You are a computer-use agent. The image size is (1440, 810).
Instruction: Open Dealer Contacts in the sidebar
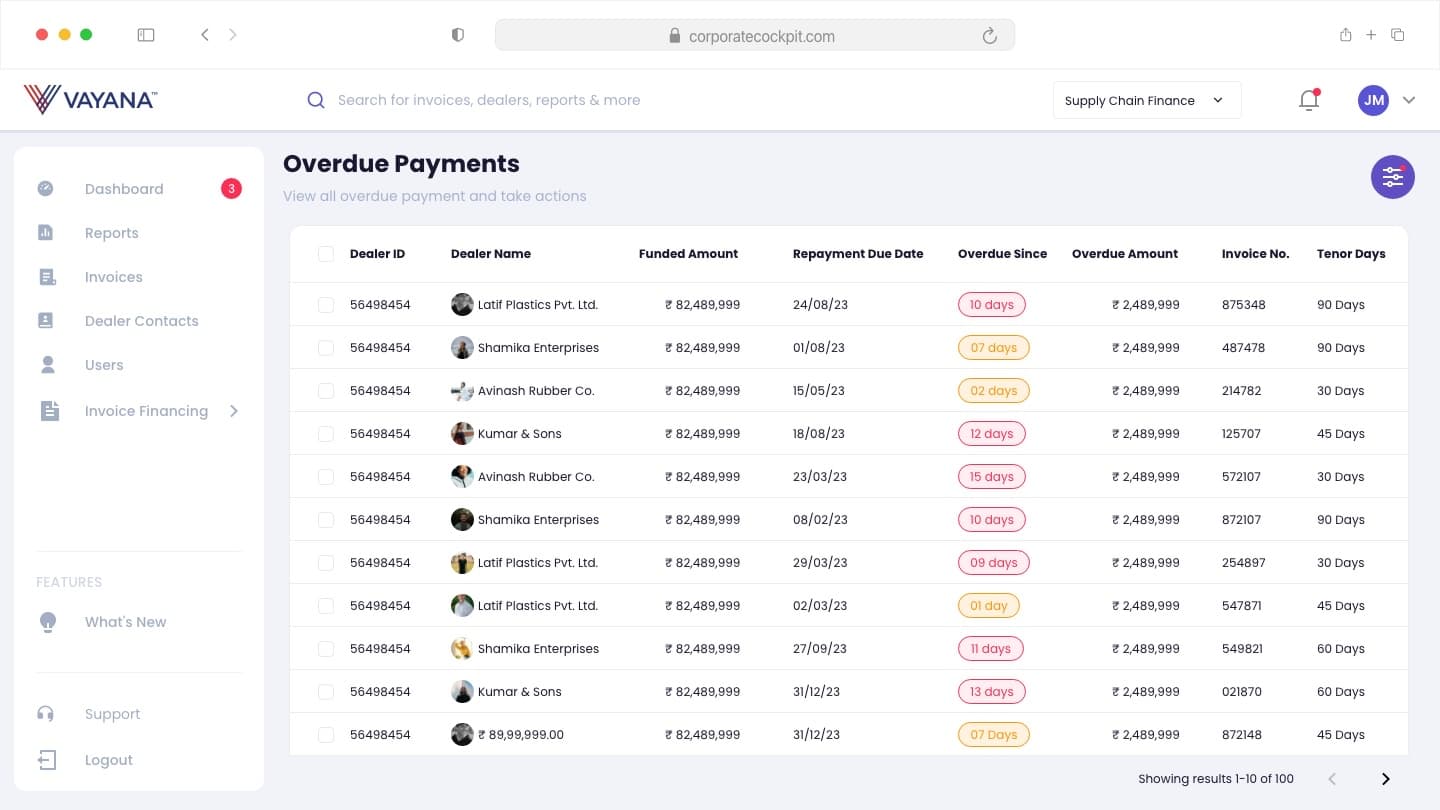[x=141, y=321]
